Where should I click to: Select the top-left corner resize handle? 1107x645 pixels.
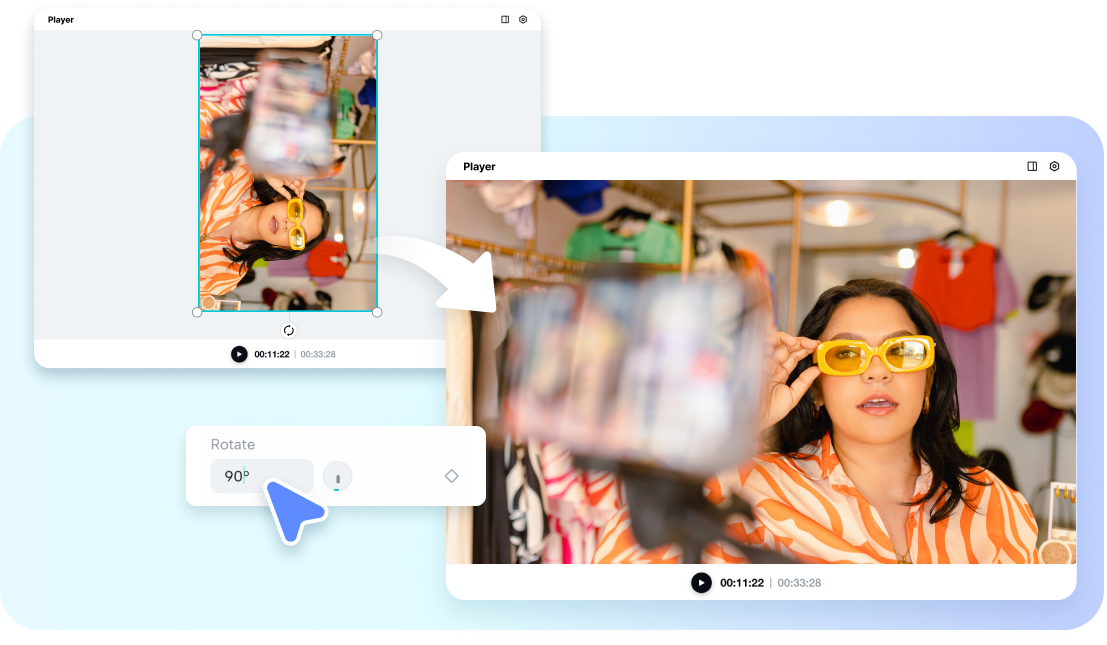point(197,35)
